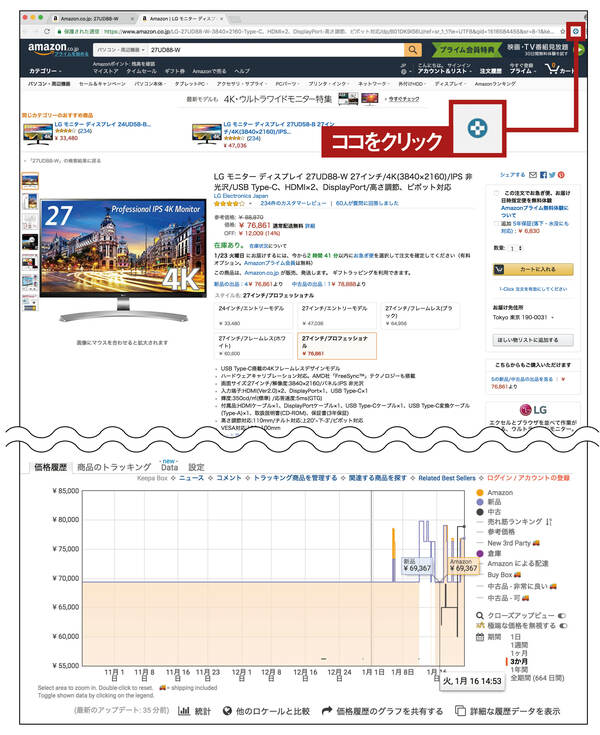Submit search with the orange magnifier button

[412, 50]
